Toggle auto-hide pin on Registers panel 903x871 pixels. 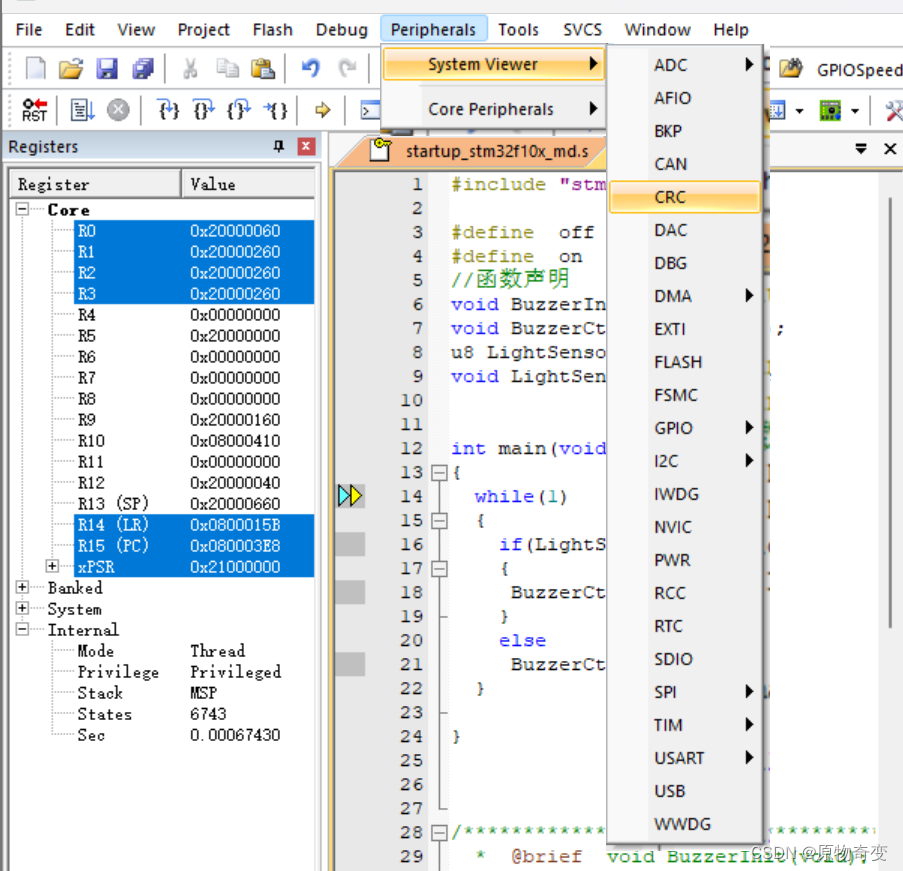pyautogui.click(x=281, y=147)
